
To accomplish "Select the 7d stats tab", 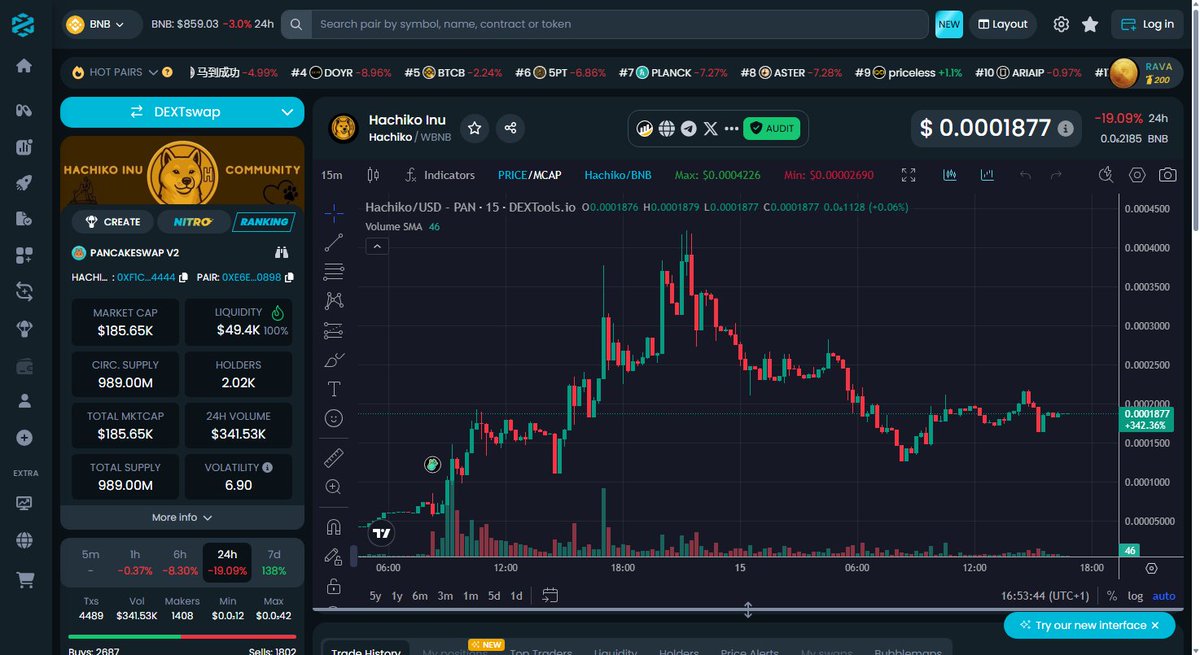I will 274,563.
